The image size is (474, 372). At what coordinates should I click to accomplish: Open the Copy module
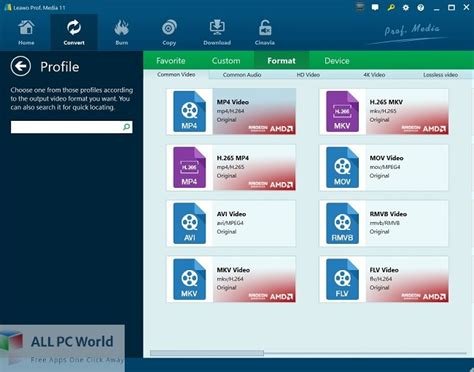pos(169,33)
